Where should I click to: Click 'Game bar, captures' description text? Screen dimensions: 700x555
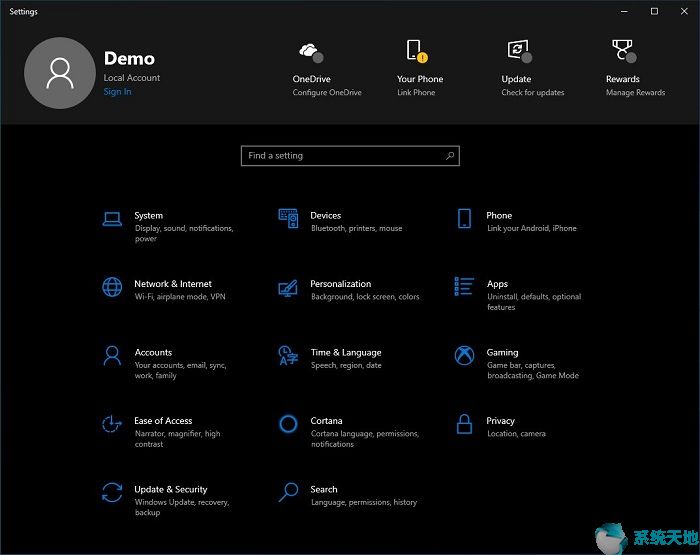pos(533,370)
